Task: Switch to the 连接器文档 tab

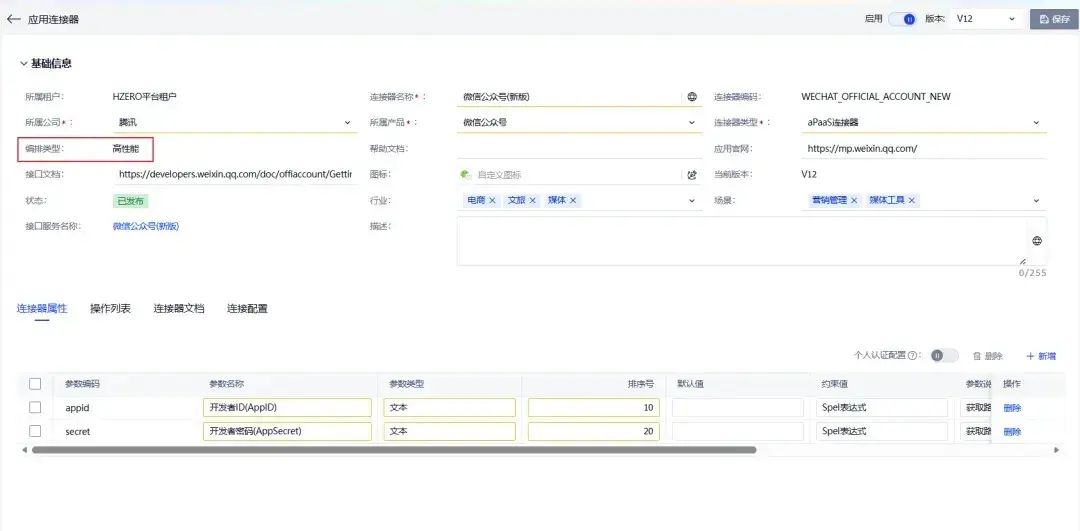Action: pos(179,309)
